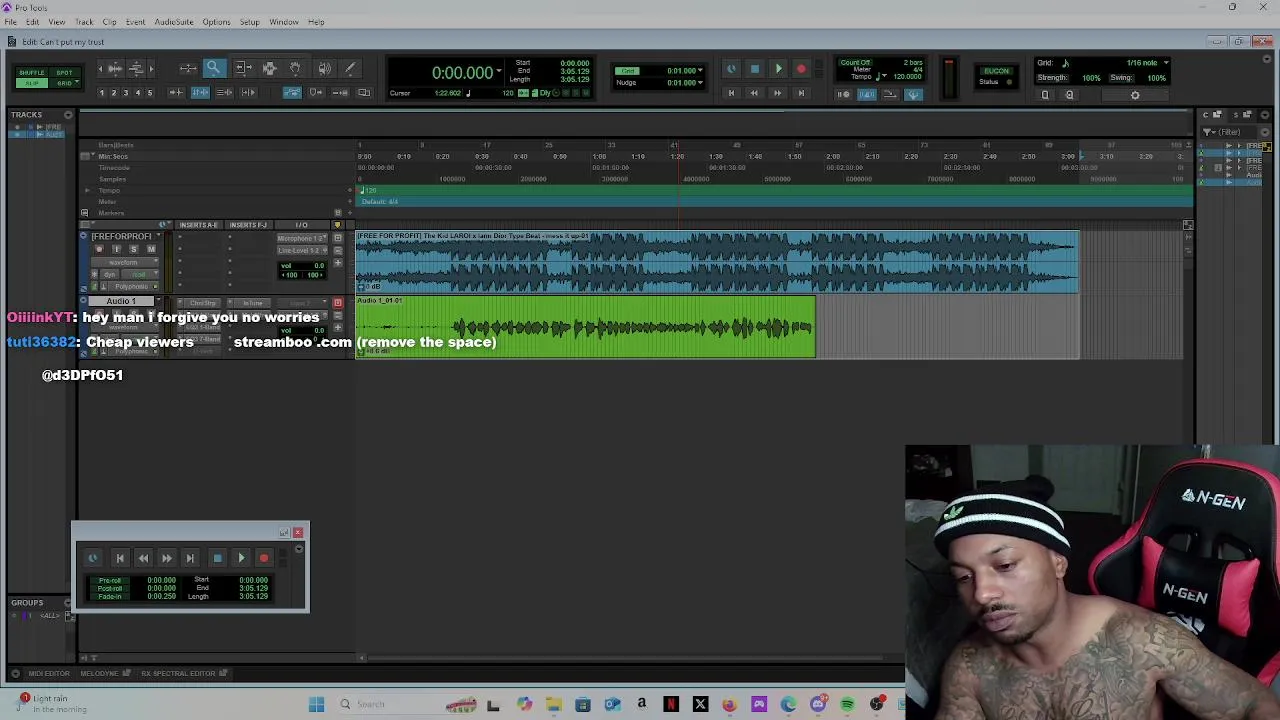
Task: Select the Zoomer tool
Action: pyautogui.click(x=214, y=68)
